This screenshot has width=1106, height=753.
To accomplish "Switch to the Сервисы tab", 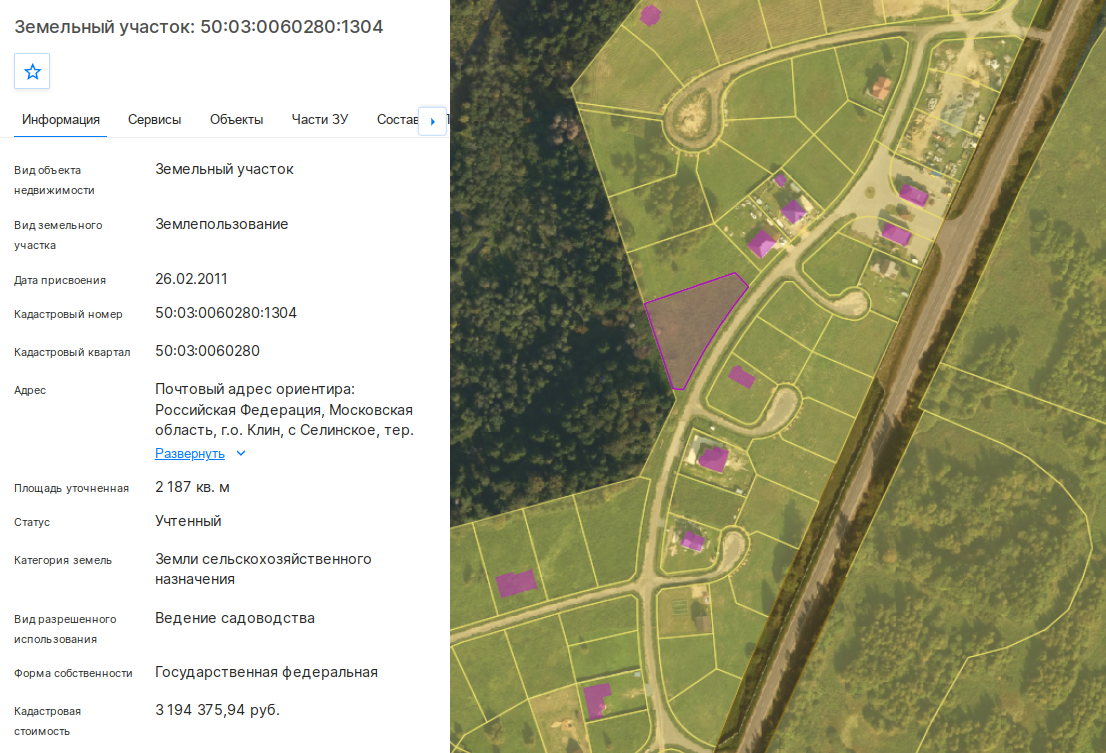I will (x=154, y=120).
